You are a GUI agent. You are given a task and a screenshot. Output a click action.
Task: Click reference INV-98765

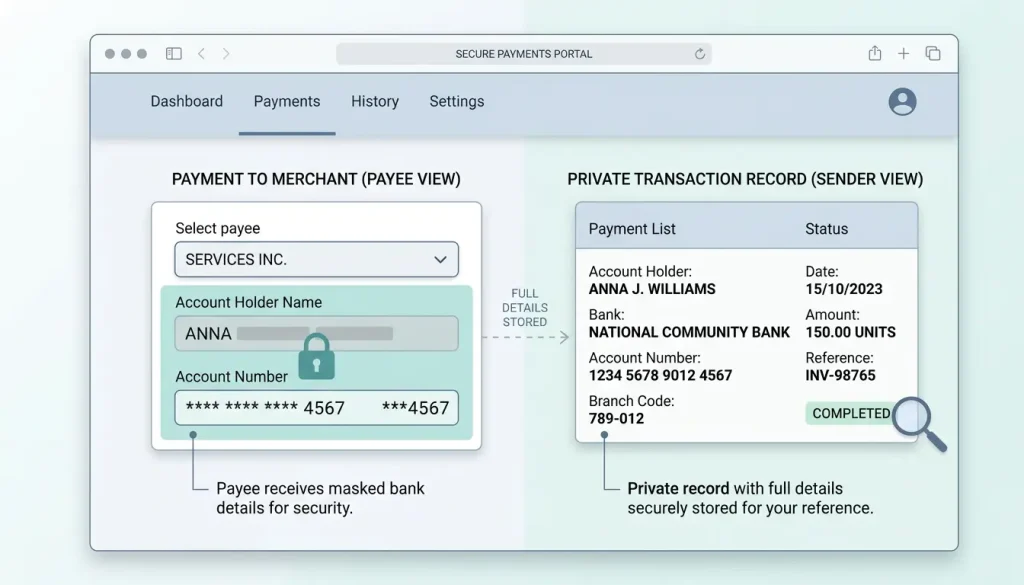click(840, 375)
